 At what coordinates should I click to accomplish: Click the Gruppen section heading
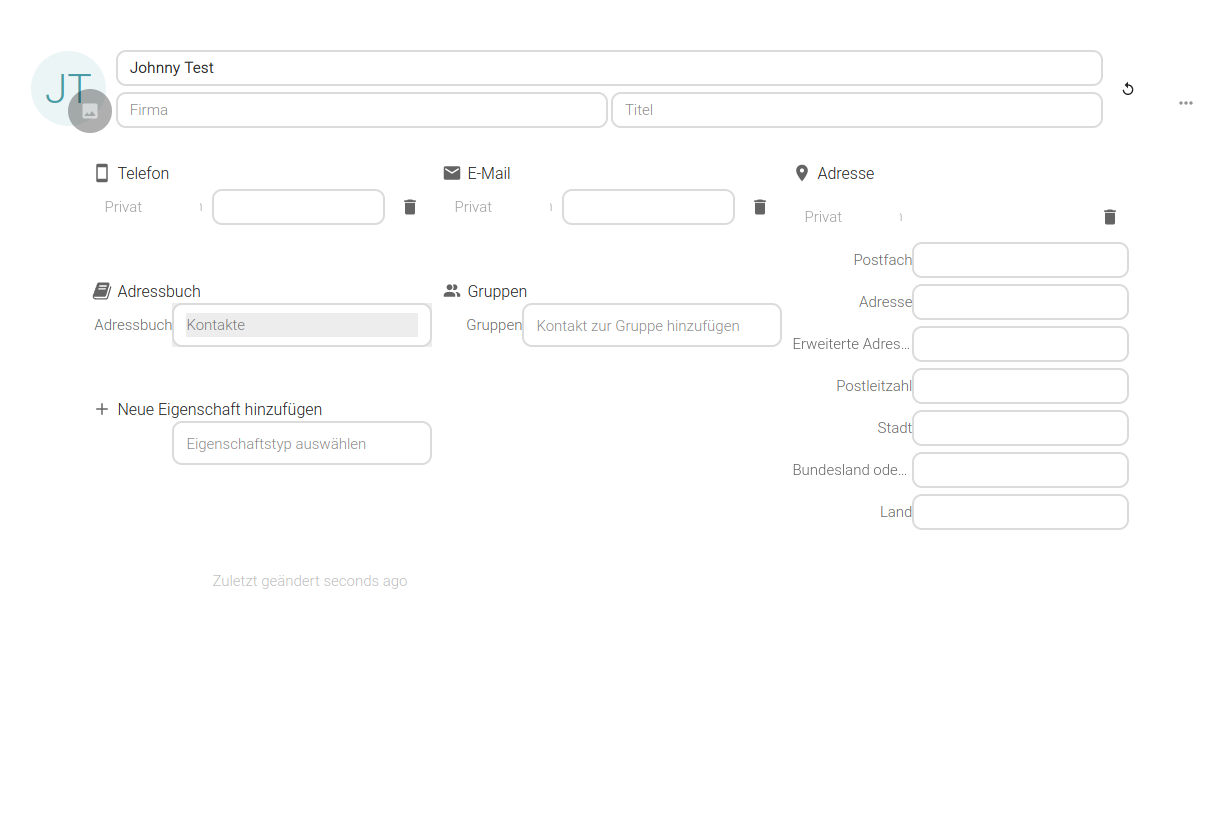pyautogui.click(x=497, y=291)
